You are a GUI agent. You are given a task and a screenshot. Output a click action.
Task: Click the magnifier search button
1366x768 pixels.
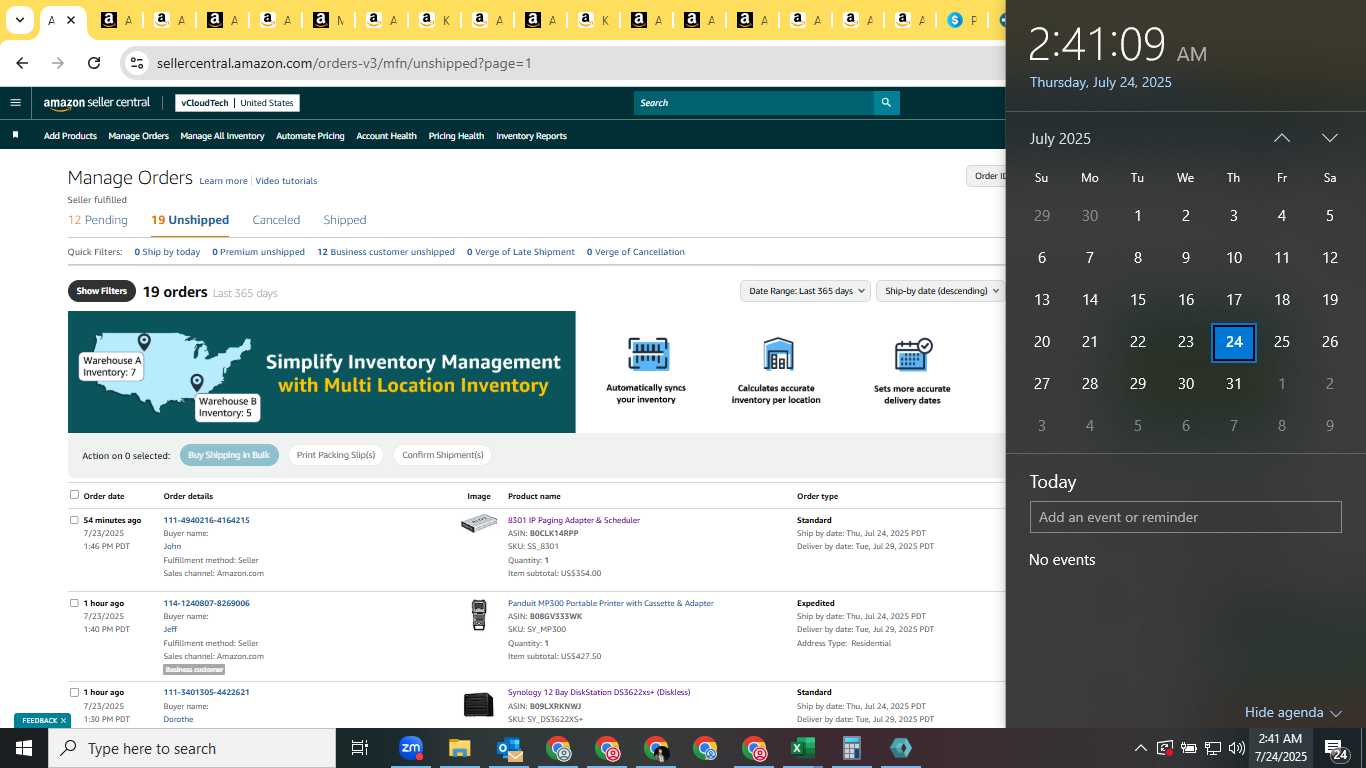(x=886, y=102)
